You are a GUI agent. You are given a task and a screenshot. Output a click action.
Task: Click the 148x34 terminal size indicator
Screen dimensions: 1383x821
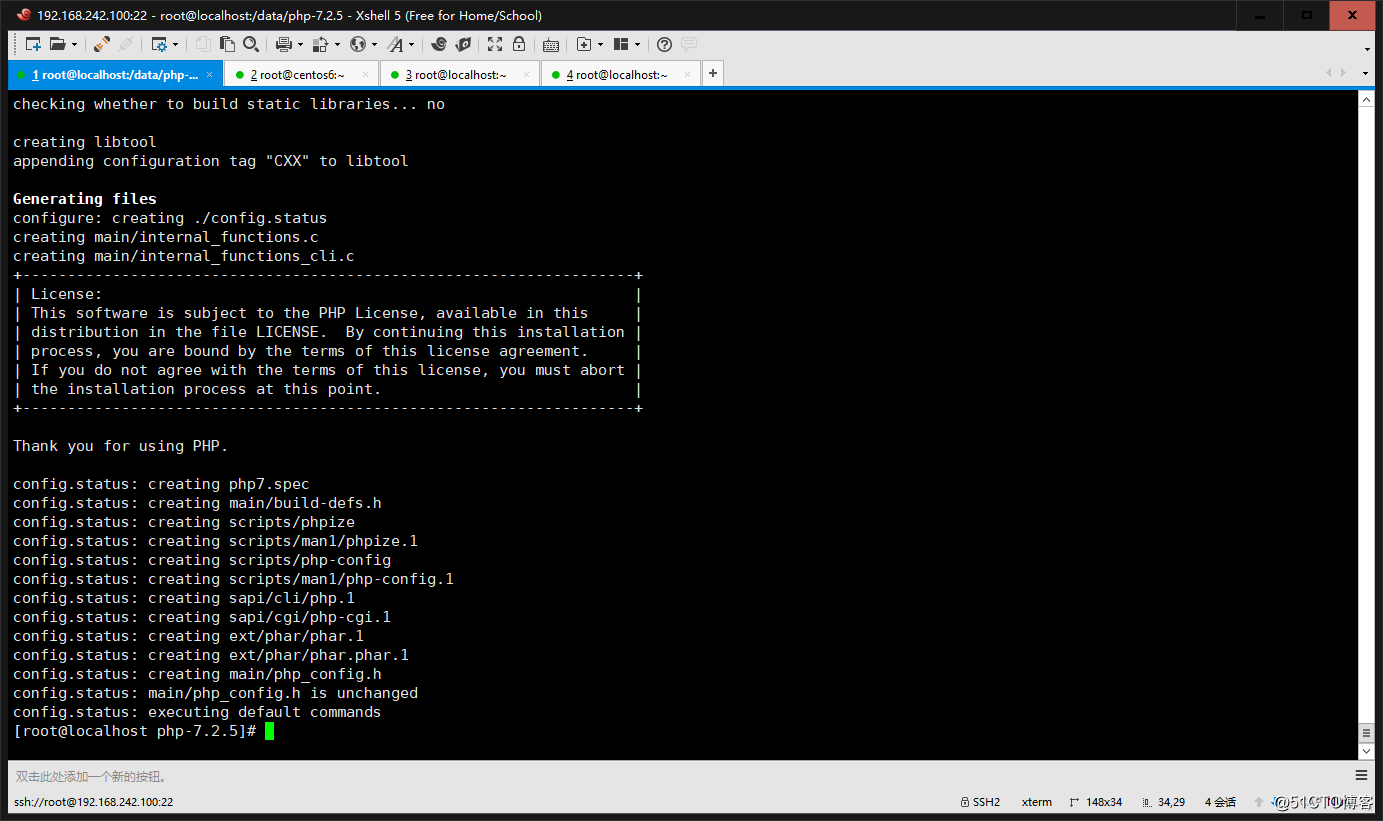(1096, 802)
